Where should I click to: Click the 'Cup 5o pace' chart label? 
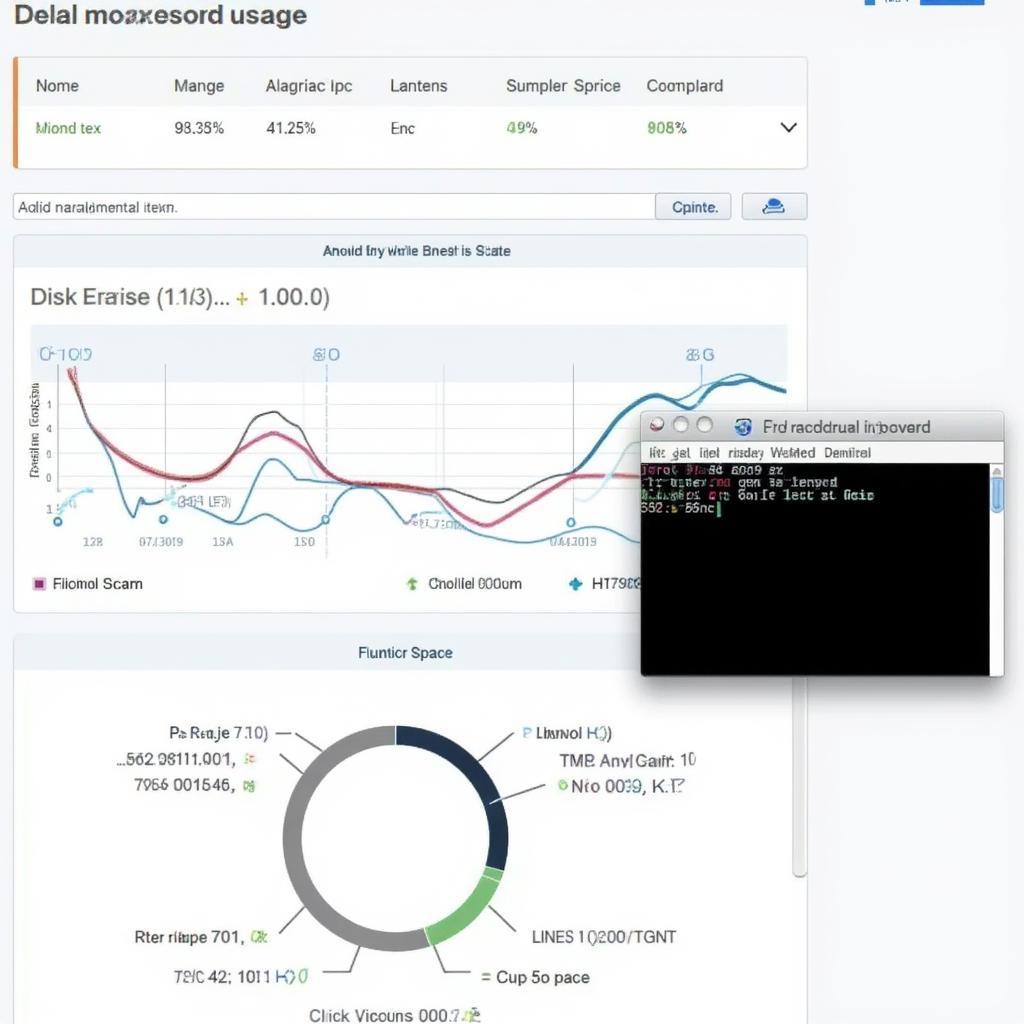click(543, 978)
